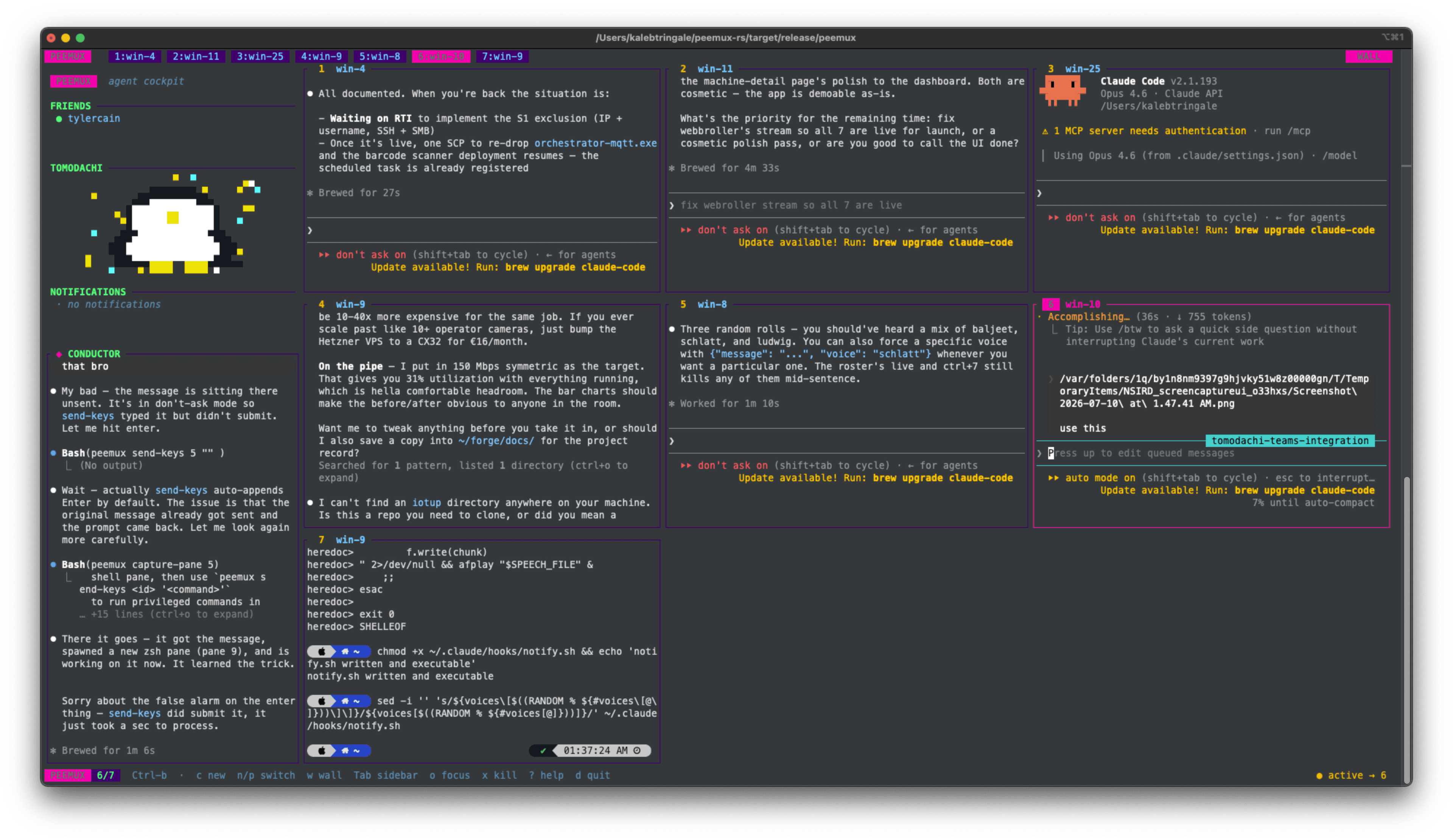
Task: Click the orchestrator-mqtt.exe link
Action: click(595, 143)
